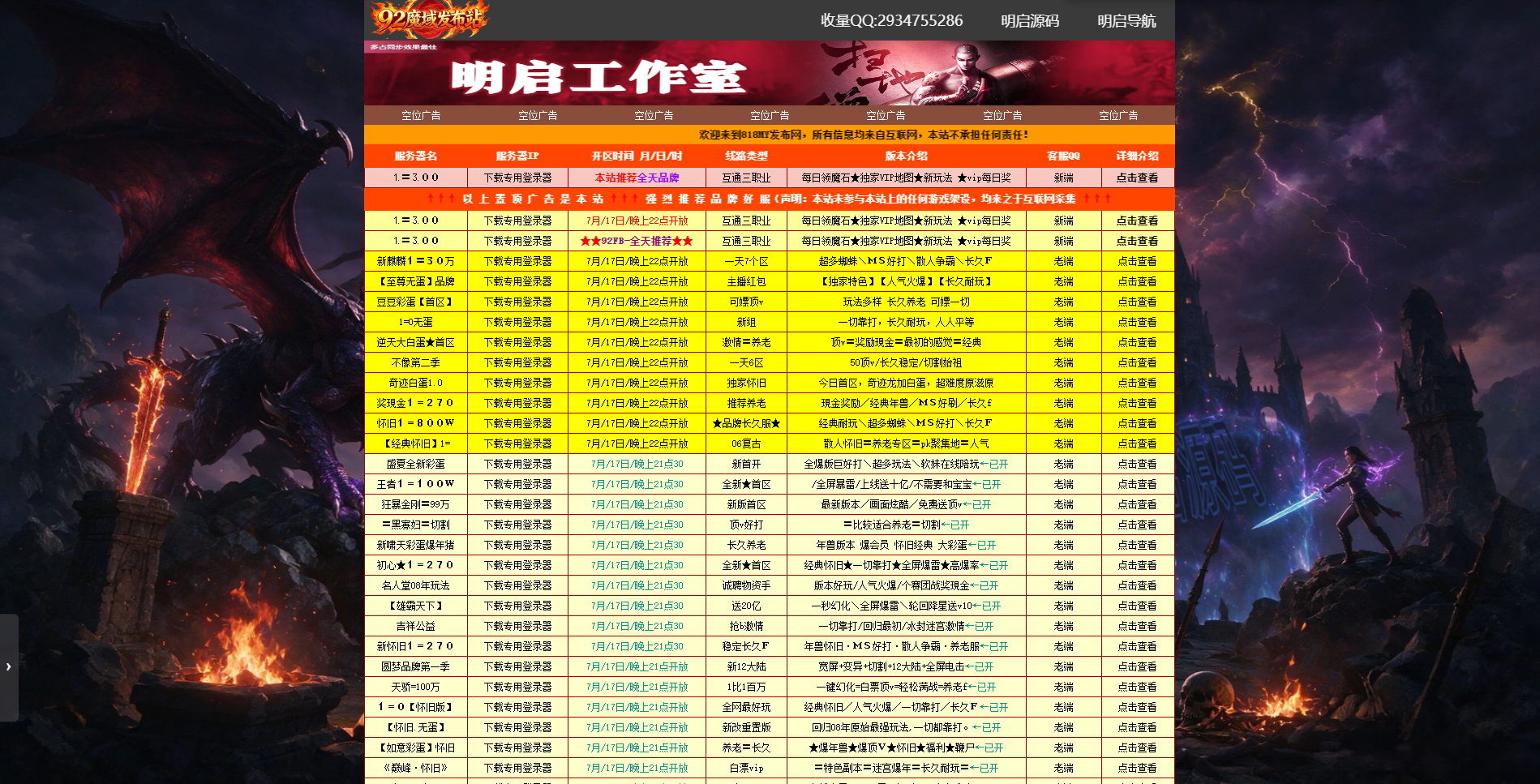Open 点击查看 for 1=0【怀旧版】 row
This screenshot has height=784, width=1540.
(x=1137, y=707)
